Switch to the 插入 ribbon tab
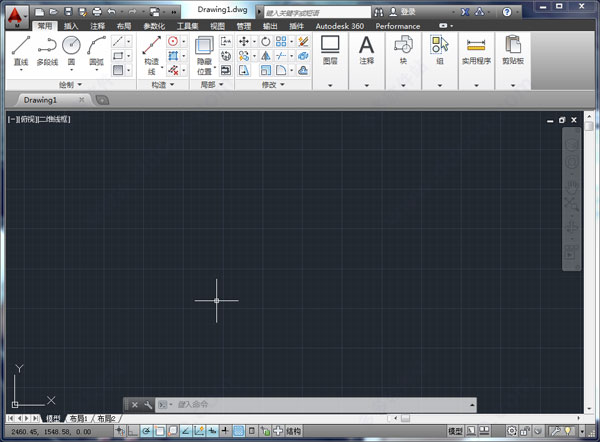The height and width of the screenshot is (442, 600). (x=71, y=26)
